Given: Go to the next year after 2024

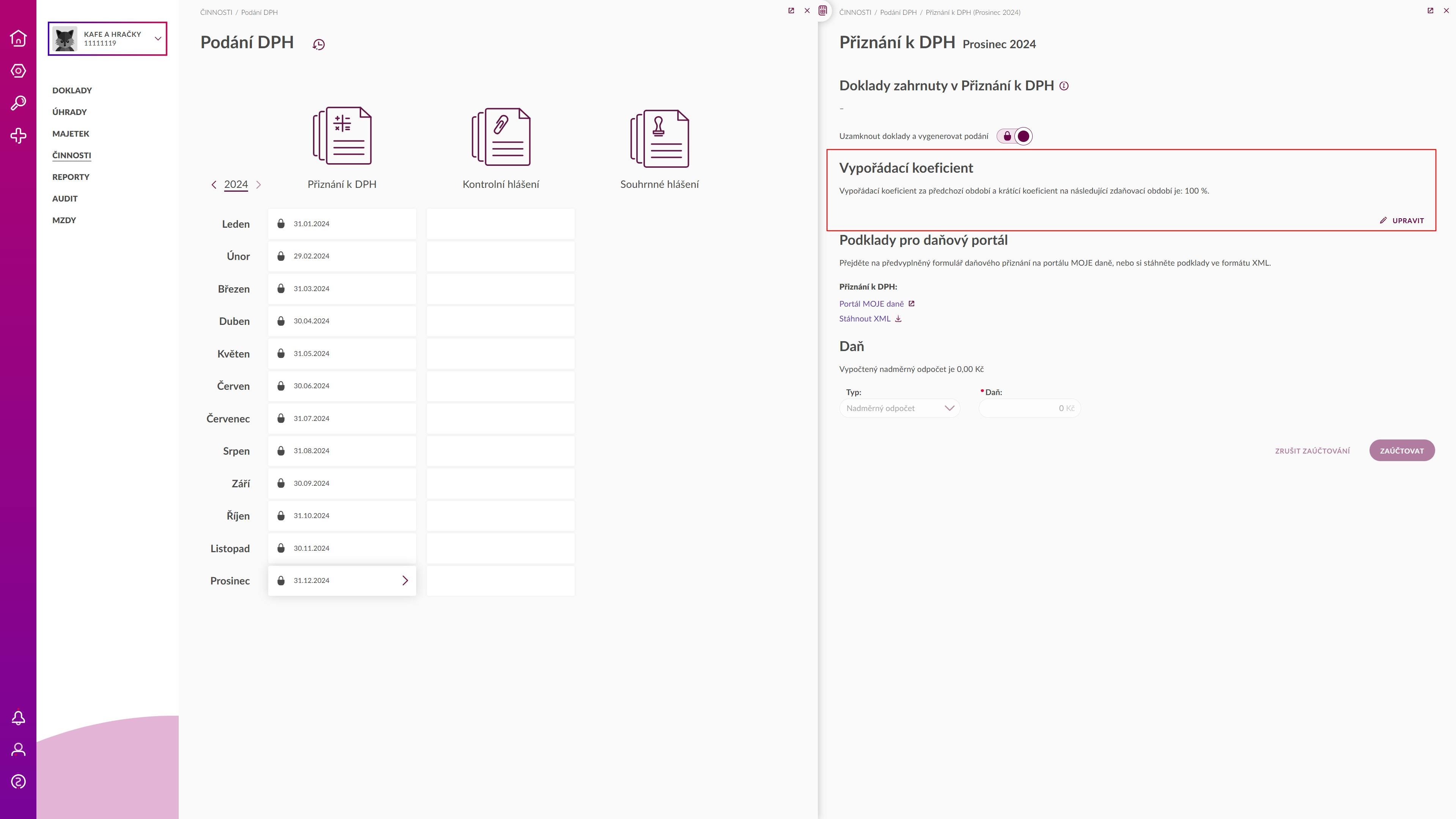Looking at the screenshot, I should [x=258, y=185].
